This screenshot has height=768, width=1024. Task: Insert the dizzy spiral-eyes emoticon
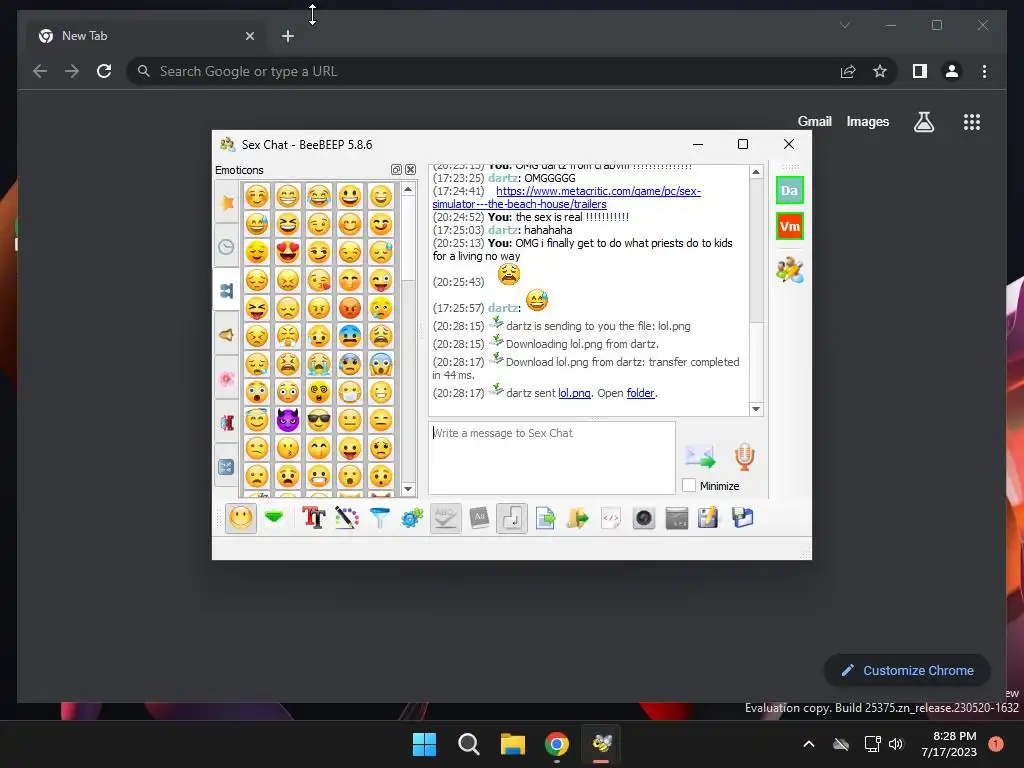tap(319, 392)
